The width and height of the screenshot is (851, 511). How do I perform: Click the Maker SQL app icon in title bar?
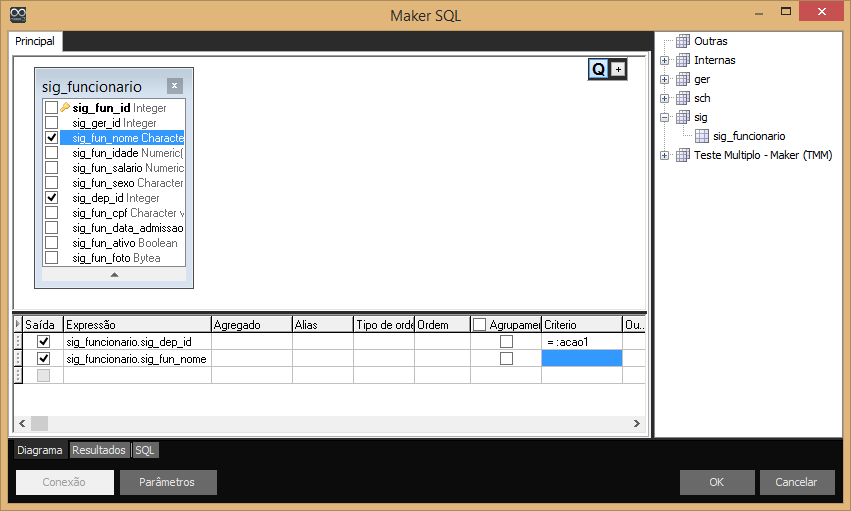coord(17,15)
